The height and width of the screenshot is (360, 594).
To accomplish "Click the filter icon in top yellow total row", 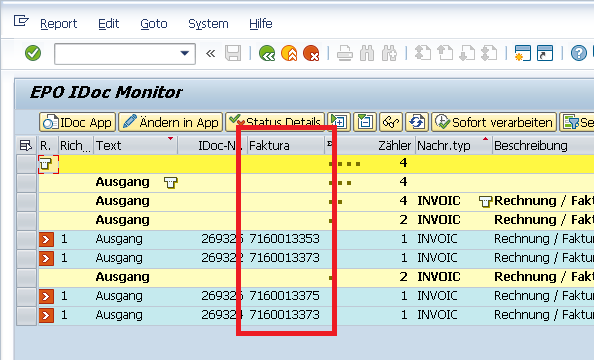I will pyautogui.click(x=46, y=164).
